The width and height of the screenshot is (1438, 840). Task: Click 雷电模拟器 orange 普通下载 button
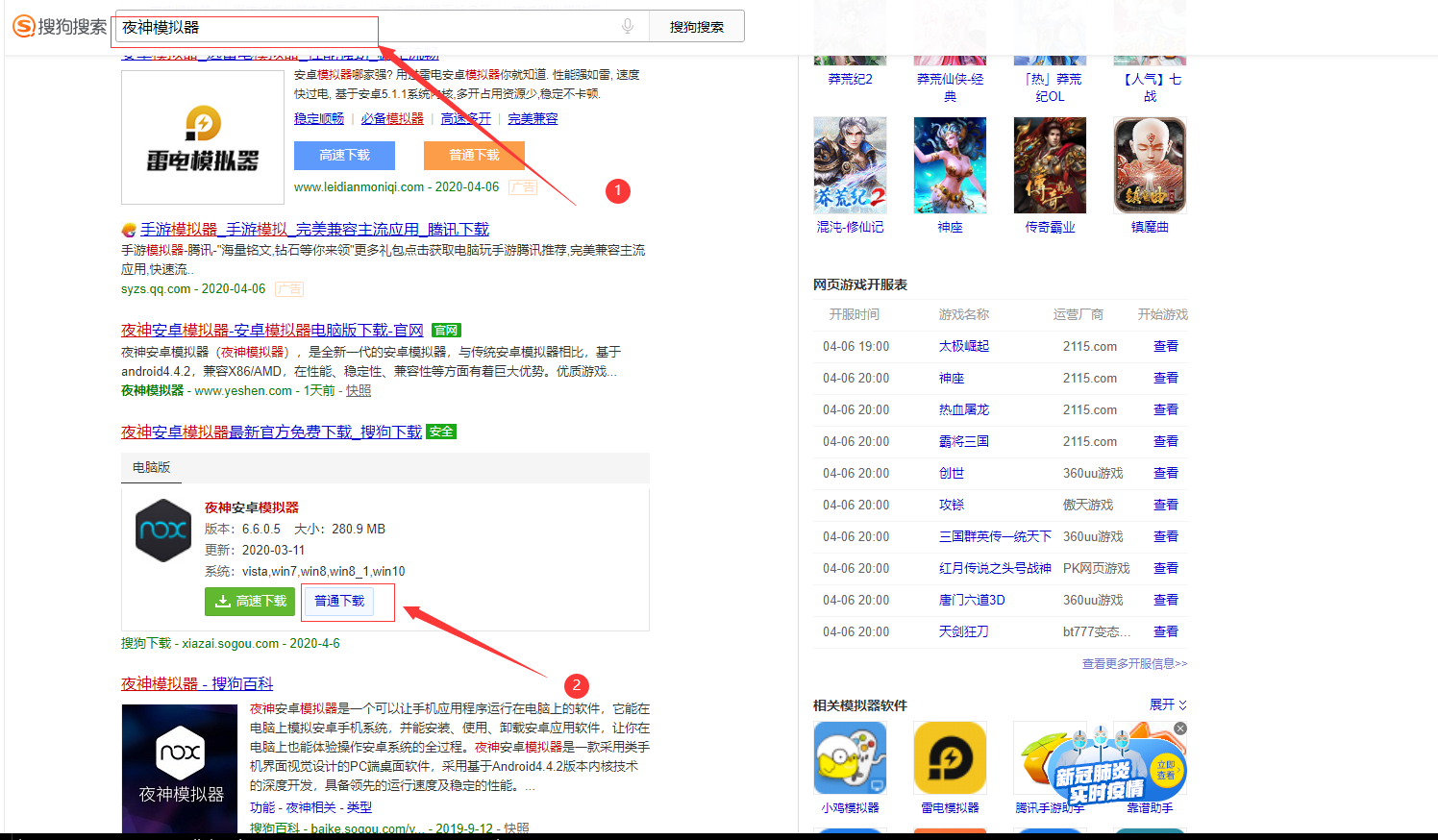tap(474, 155)
